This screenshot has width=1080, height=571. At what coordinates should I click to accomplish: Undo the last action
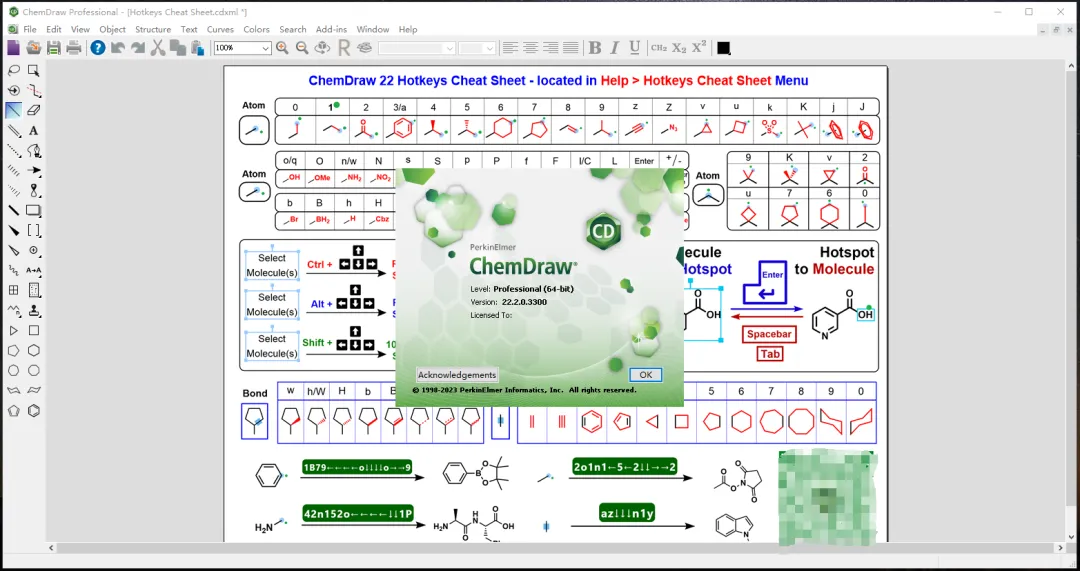pos(118,48)
